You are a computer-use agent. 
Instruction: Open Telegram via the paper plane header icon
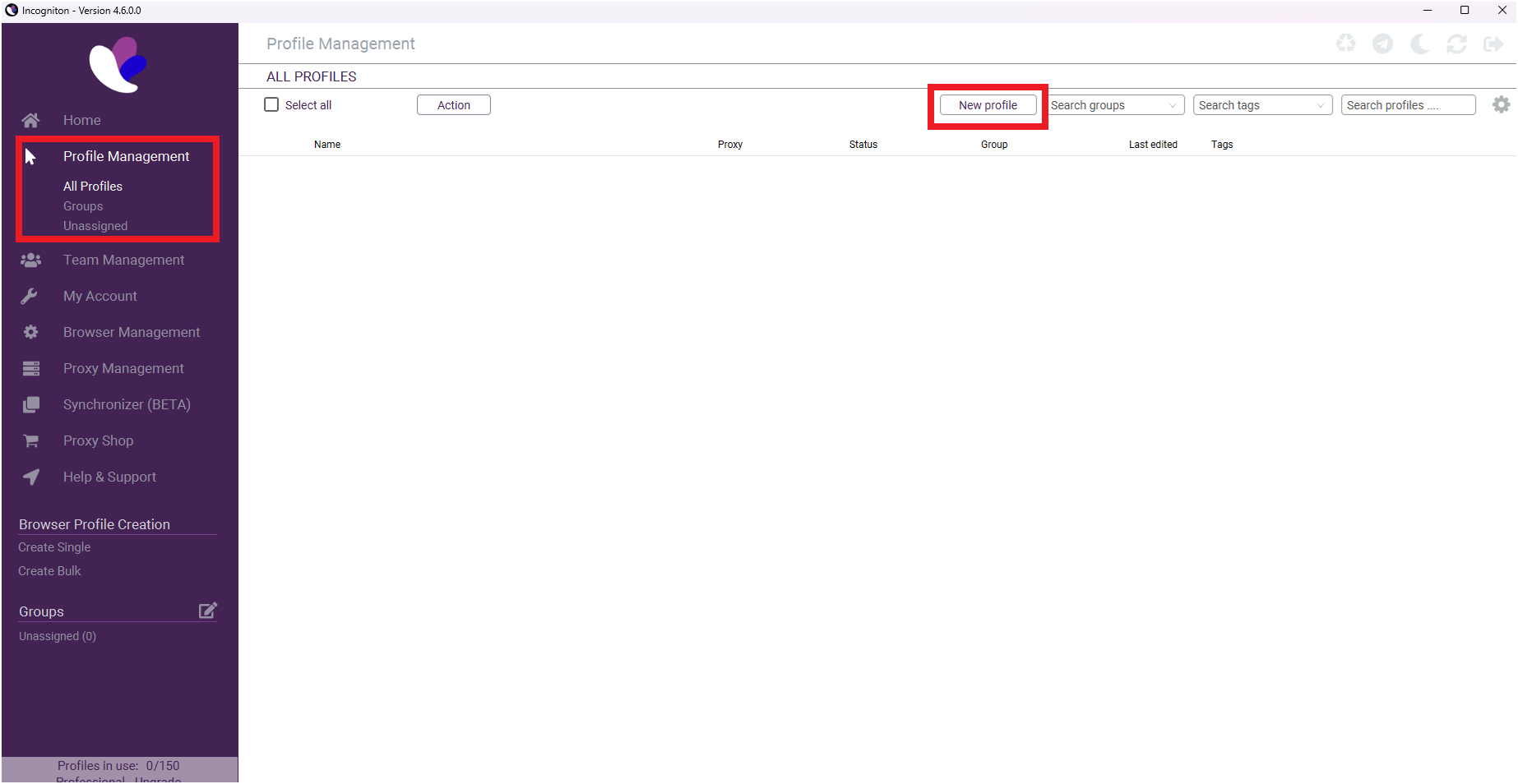(1383, 44)
